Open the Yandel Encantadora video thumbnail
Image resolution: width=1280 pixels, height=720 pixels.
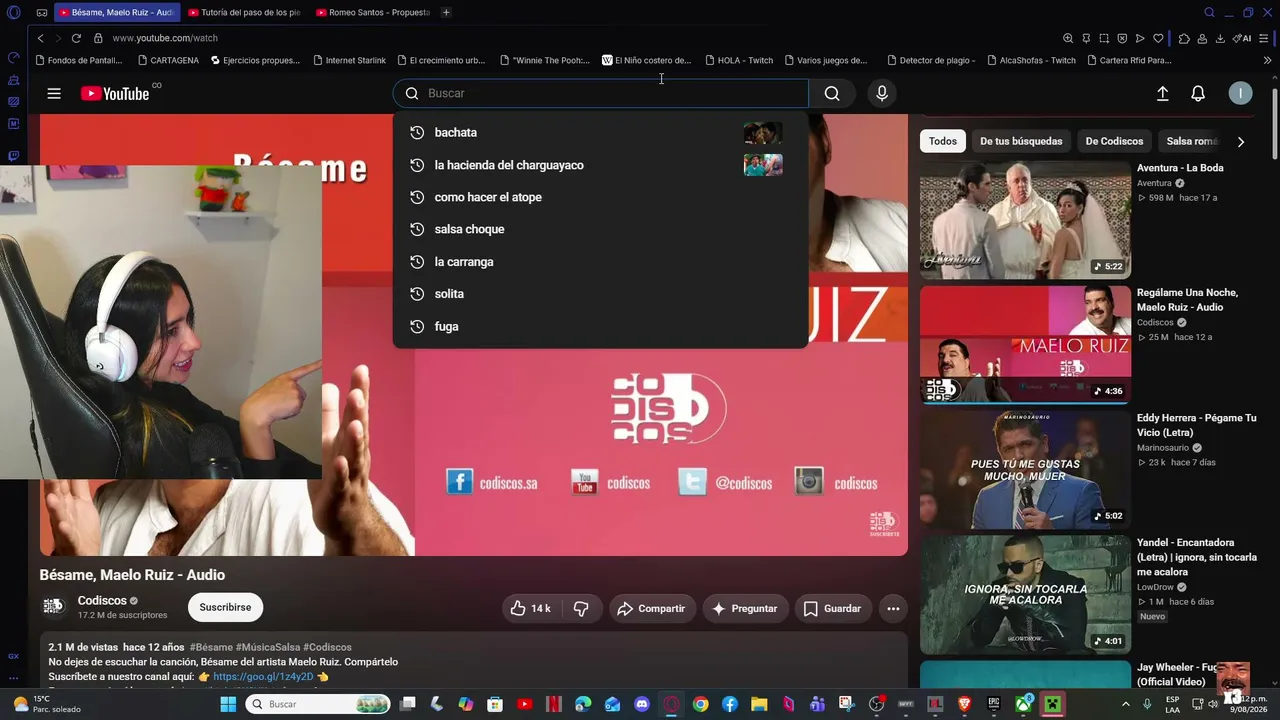[x=1025, y=594]
